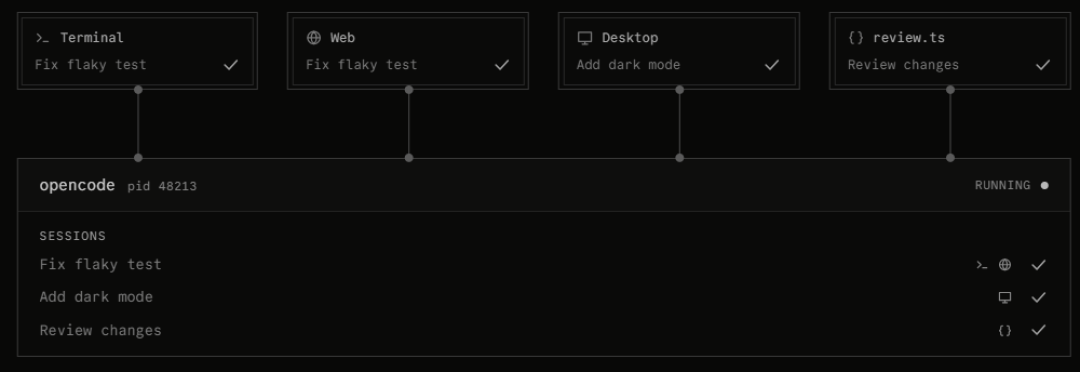Click terminal icon in Fix flaky test session row
This screenshot has width=1080, height=372.
click(982, 265)
